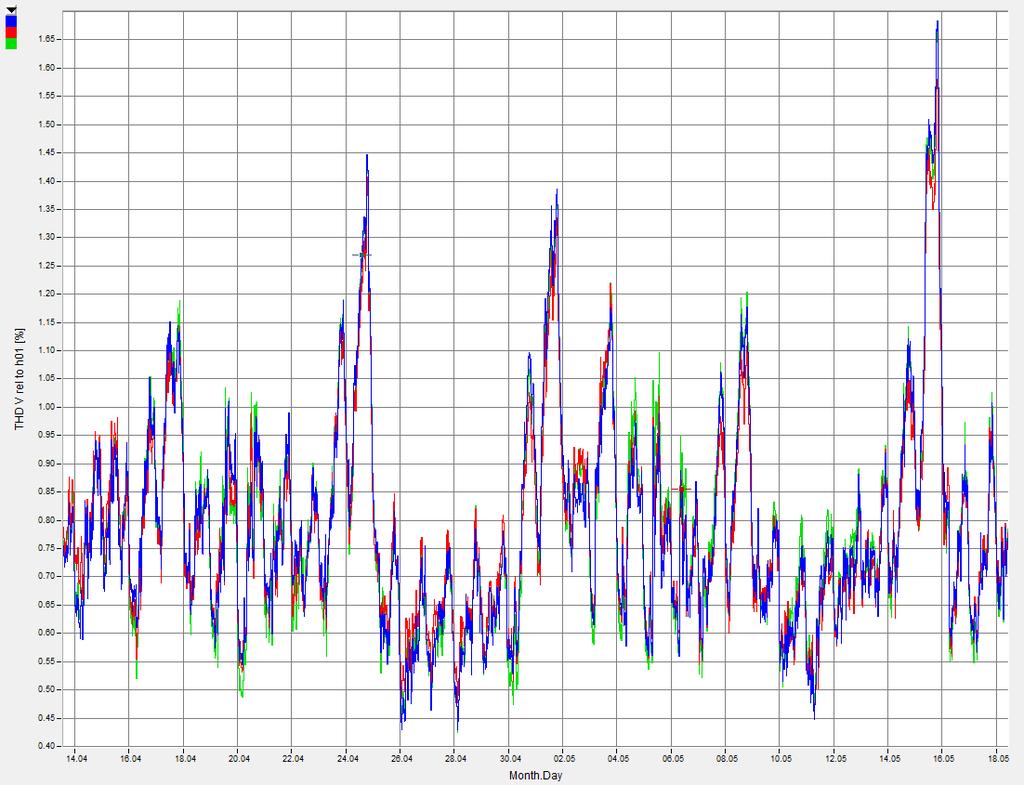Viewport: 1024px width, 785px height.
Task: Click the '0.40' y-axis tick label
Action: [x=48, y=746]
